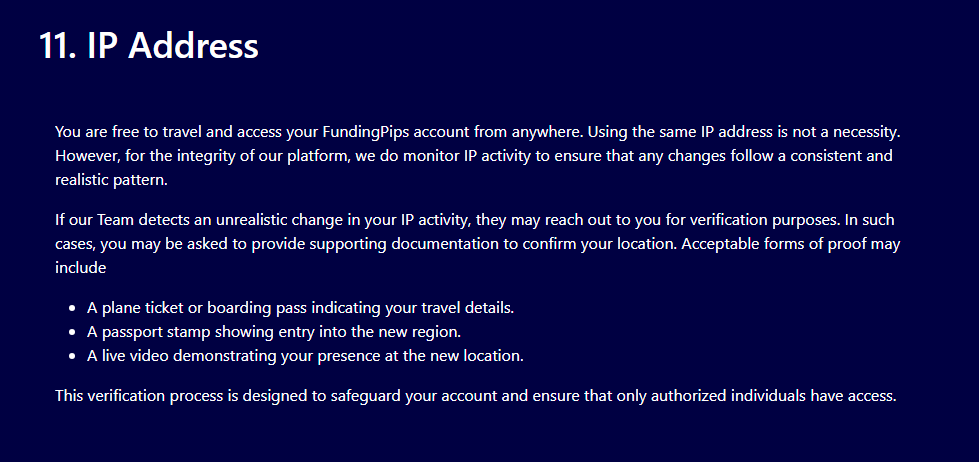Click the "11. IP Address" heading
Image resolution: width=979 pixels, height=462 pixels.
149,46
